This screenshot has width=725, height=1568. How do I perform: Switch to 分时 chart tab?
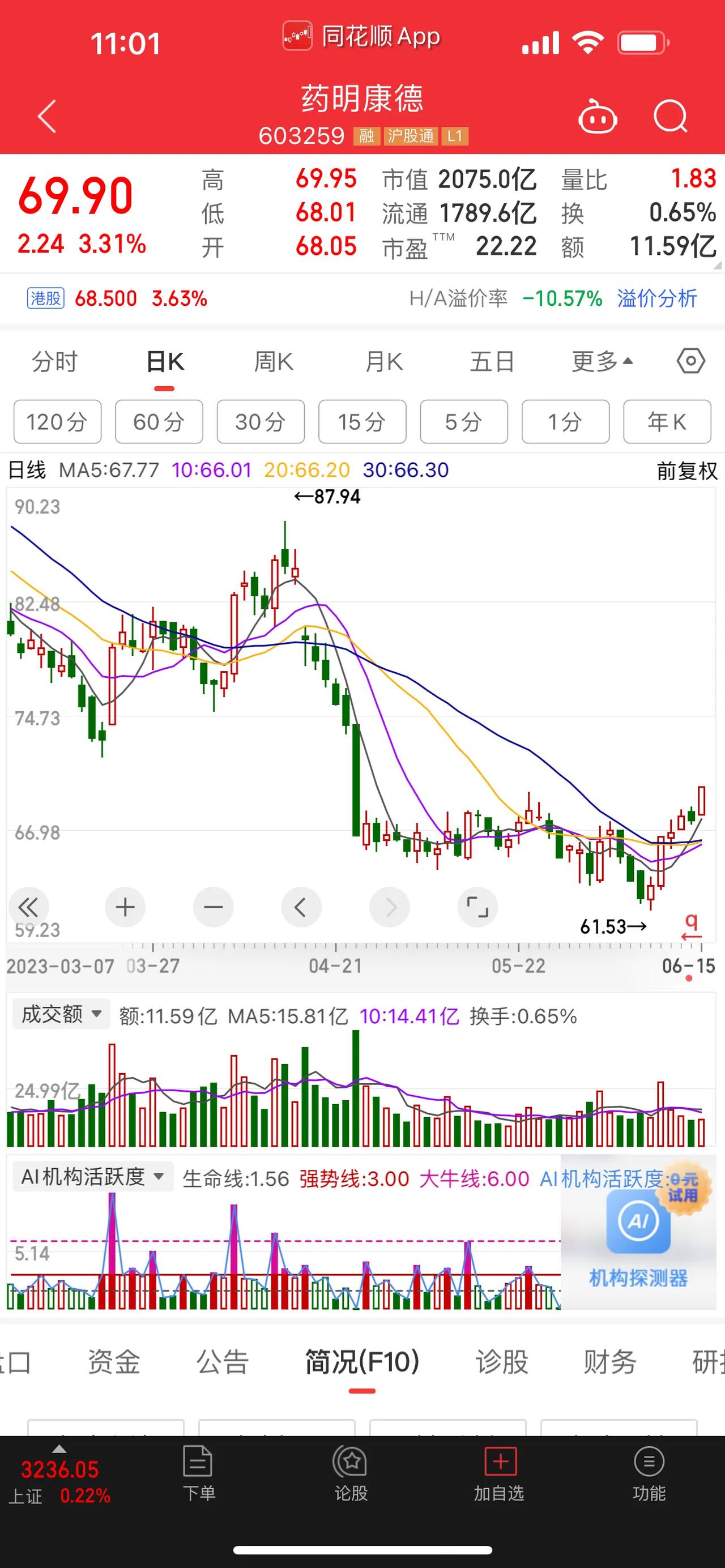[x=54, y=362]
